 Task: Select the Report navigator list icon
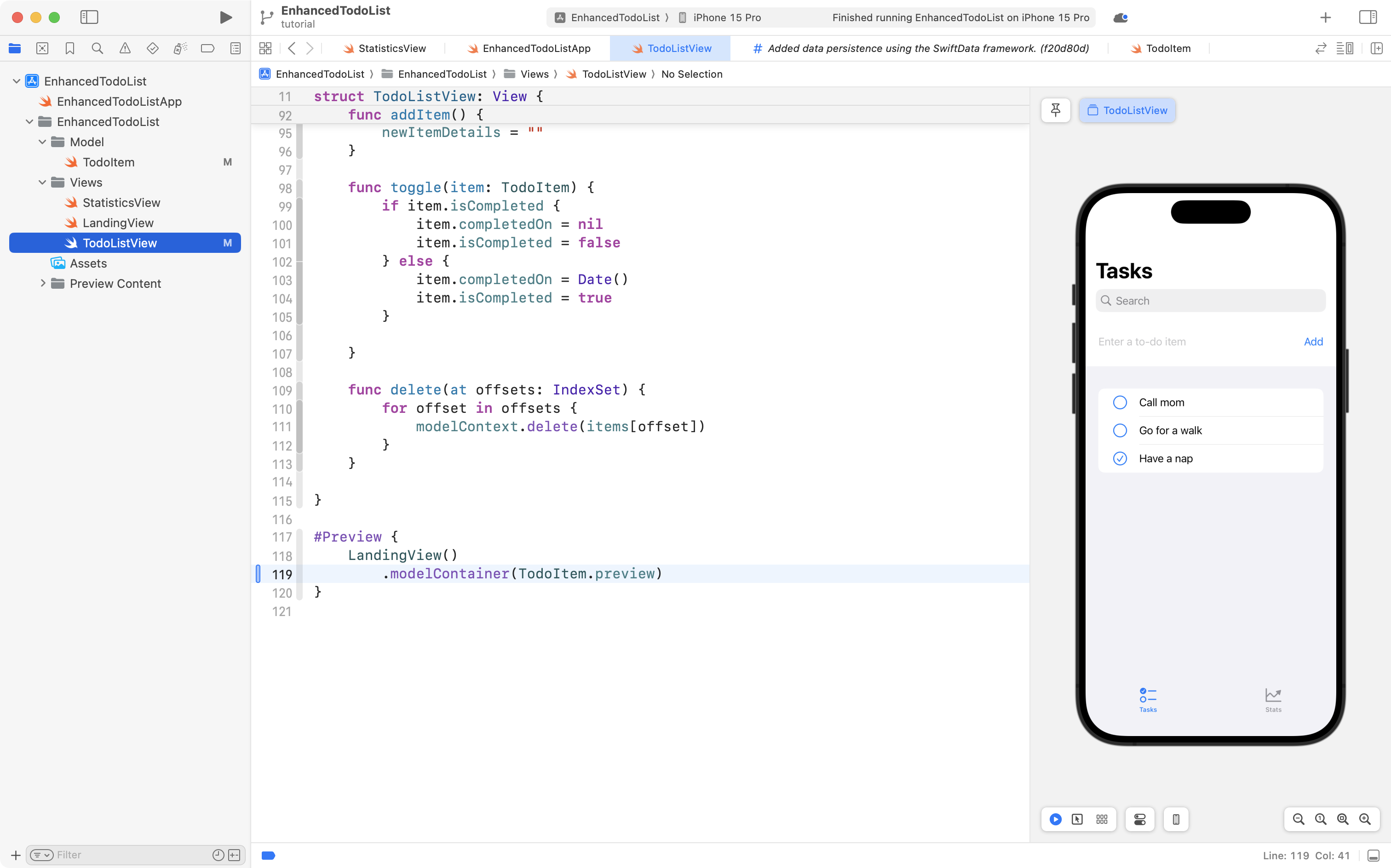tap(236, 48)
